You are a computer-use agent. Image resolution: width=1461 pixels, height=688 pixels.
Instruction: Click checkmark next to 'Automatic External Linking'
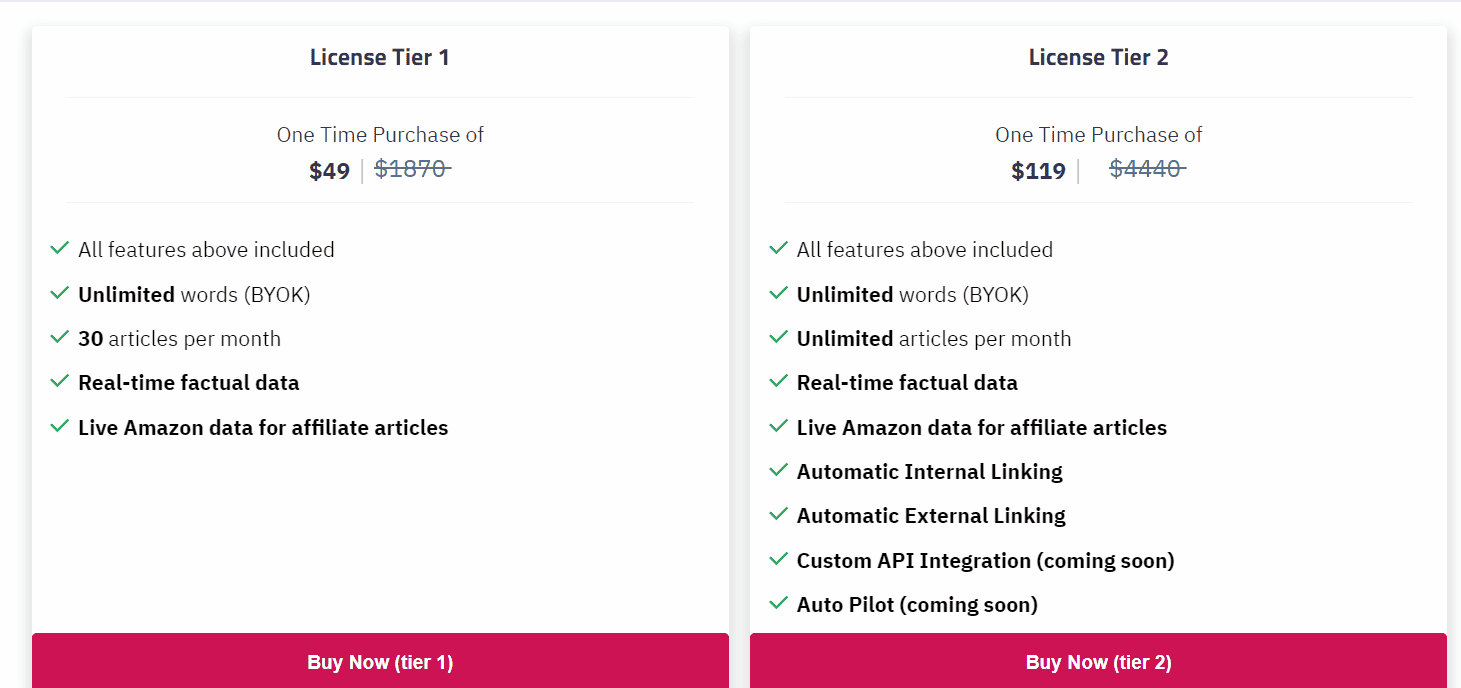click(778, 514)
